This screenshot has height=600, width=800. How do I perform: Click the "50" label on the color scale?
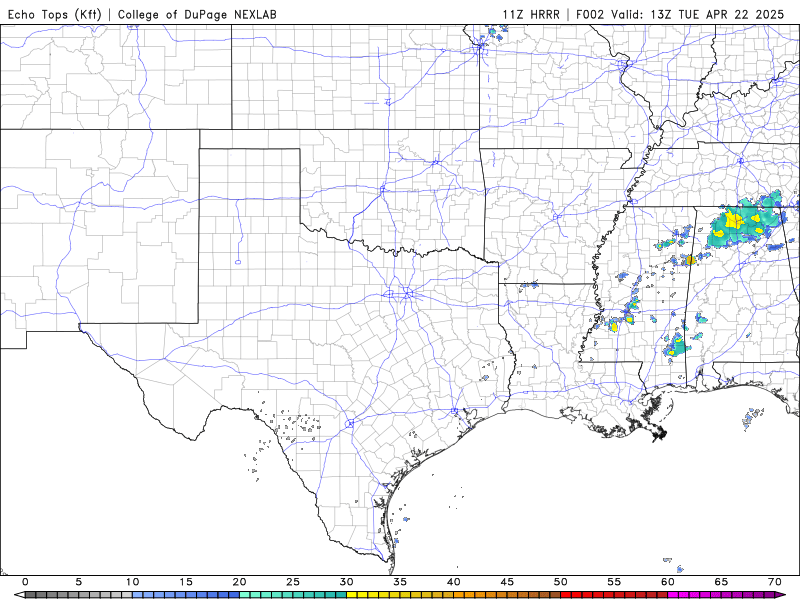[x=561, y=582]
